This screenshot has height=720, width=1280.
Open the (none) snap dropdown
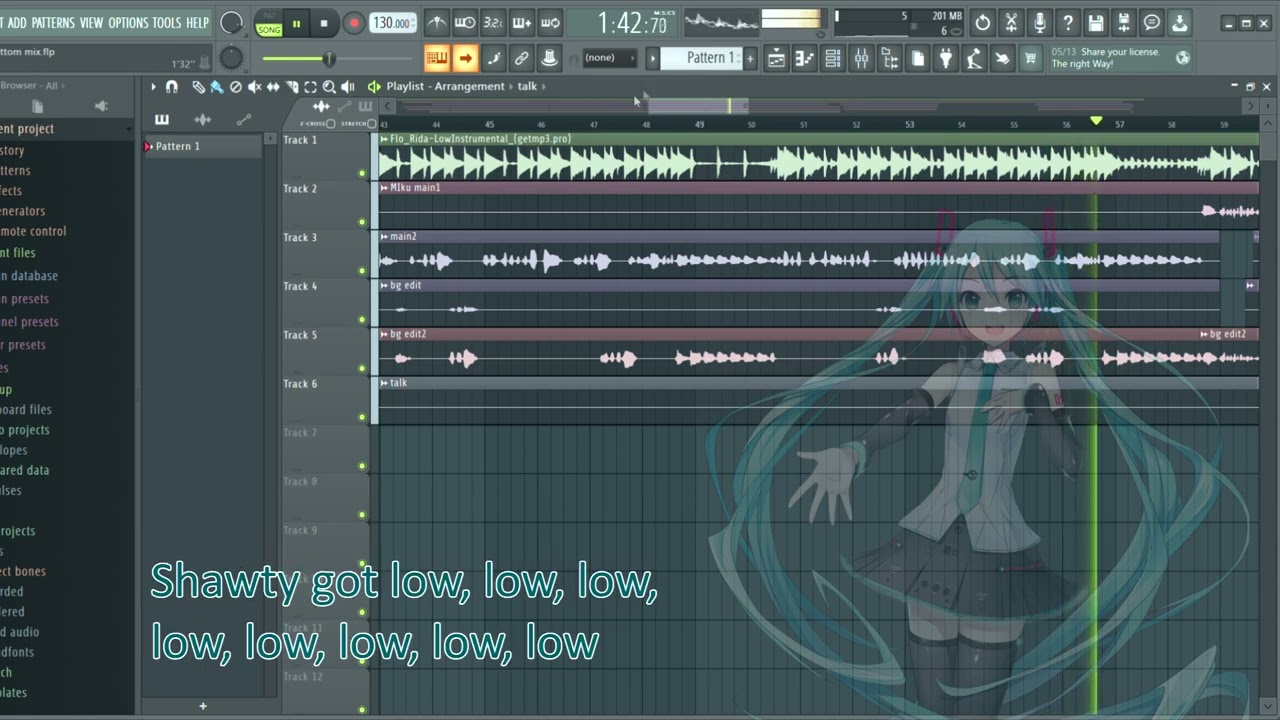pyautogui.click(x=608, y=58)
